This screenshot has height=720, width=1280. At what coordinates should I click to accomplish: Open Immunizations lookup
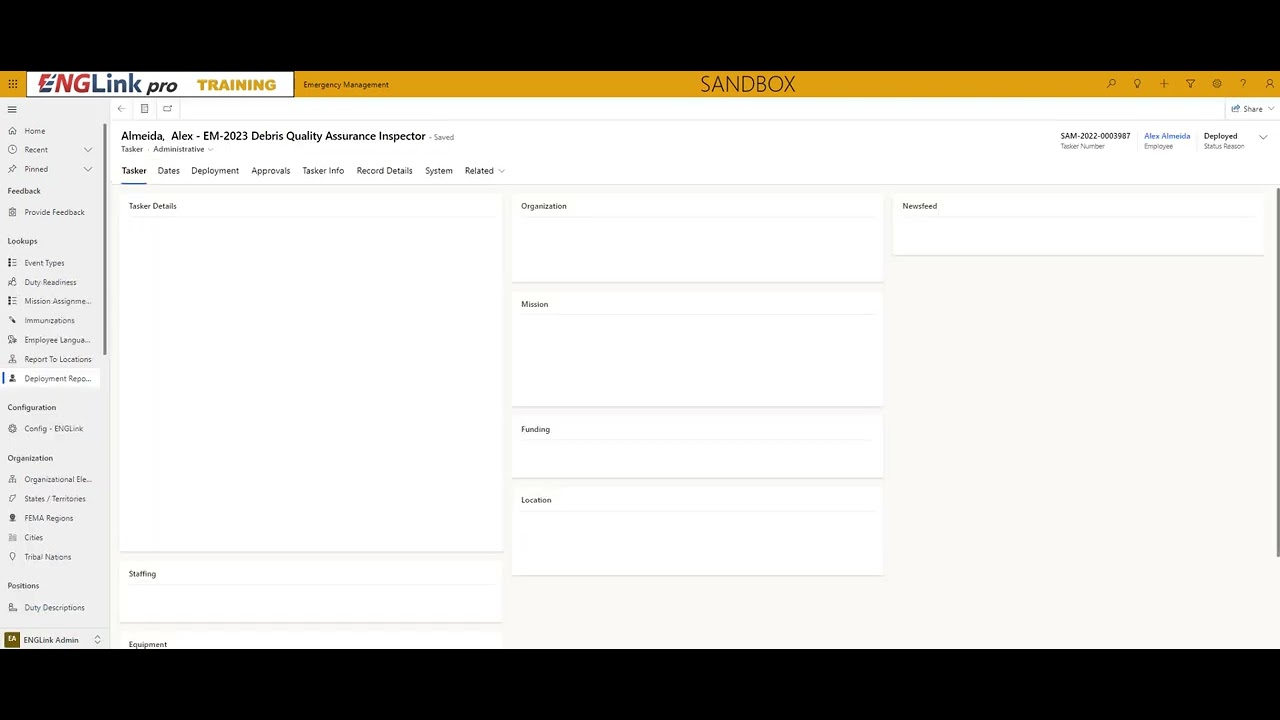pyautogui.click(x=50, y=320)
